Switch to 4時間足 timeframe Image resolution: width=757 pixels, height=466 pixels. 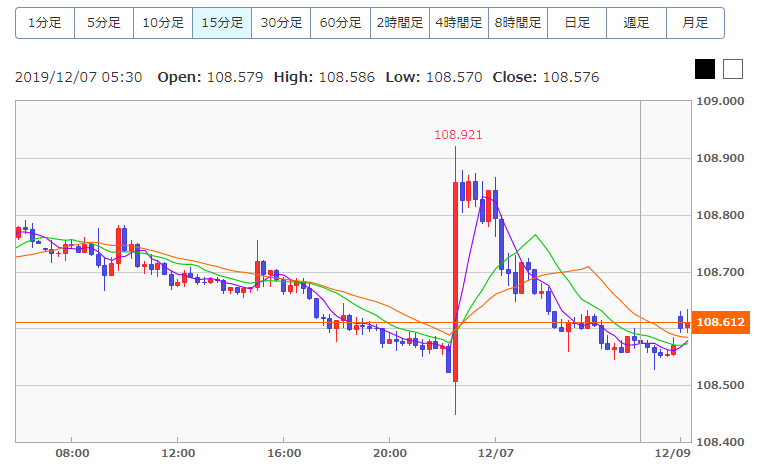tap(458, 22)
